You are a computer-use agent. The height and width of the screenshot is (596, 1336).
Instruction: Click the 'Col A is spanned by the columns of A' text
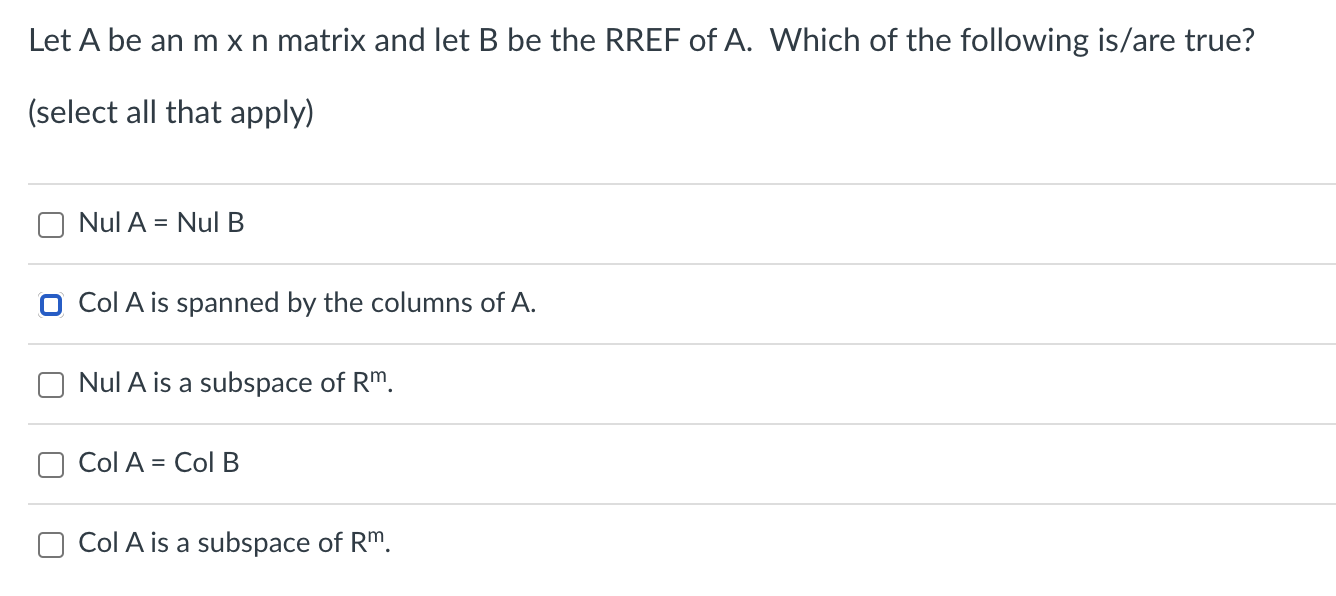(307, 304)
